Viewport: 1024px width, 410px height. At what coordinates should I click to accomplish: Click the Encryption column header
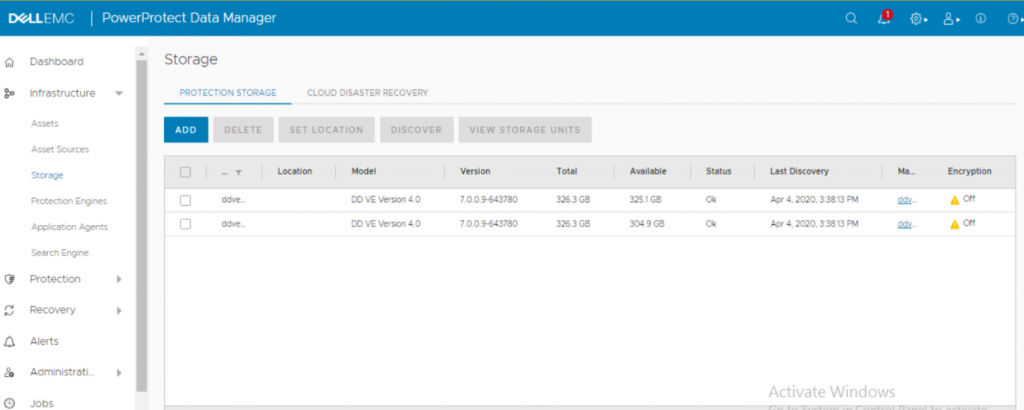pos(970,172)
